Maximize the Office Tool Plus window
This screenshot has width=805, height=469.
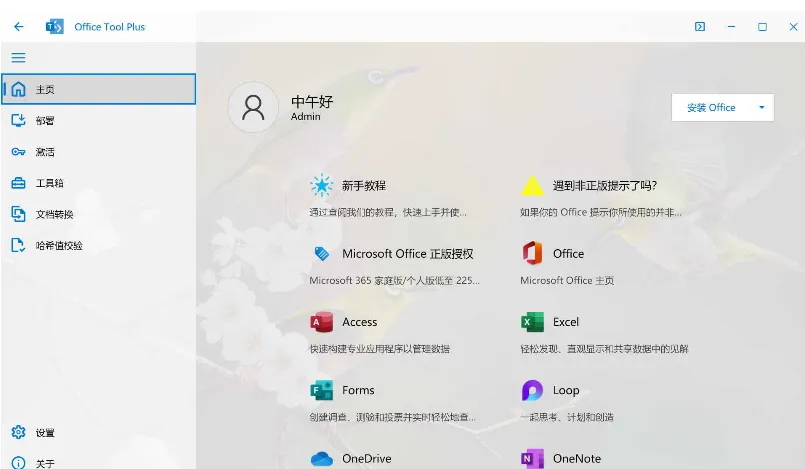[762, 27]
